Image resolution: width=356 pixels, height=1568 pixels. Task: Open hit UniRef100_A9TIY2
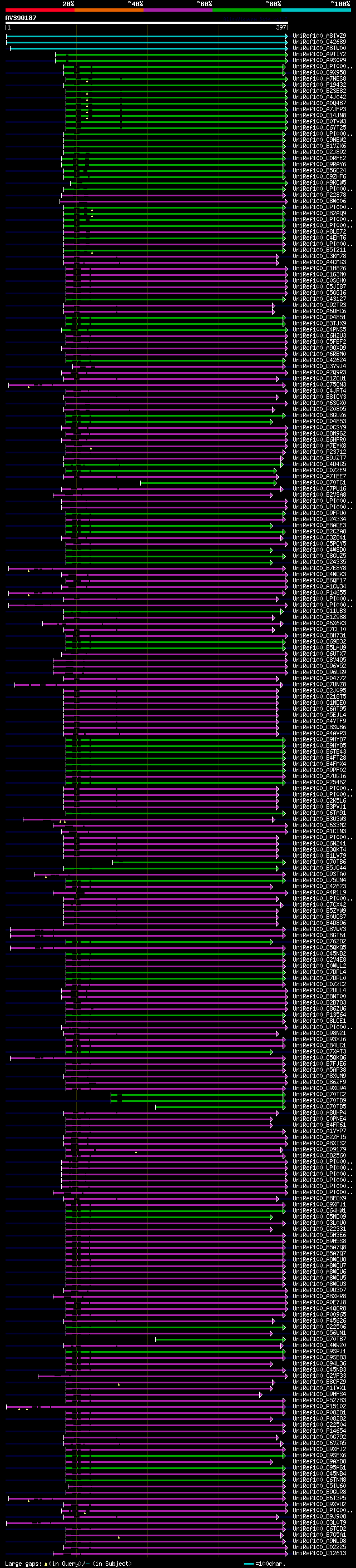click(319, 54)
